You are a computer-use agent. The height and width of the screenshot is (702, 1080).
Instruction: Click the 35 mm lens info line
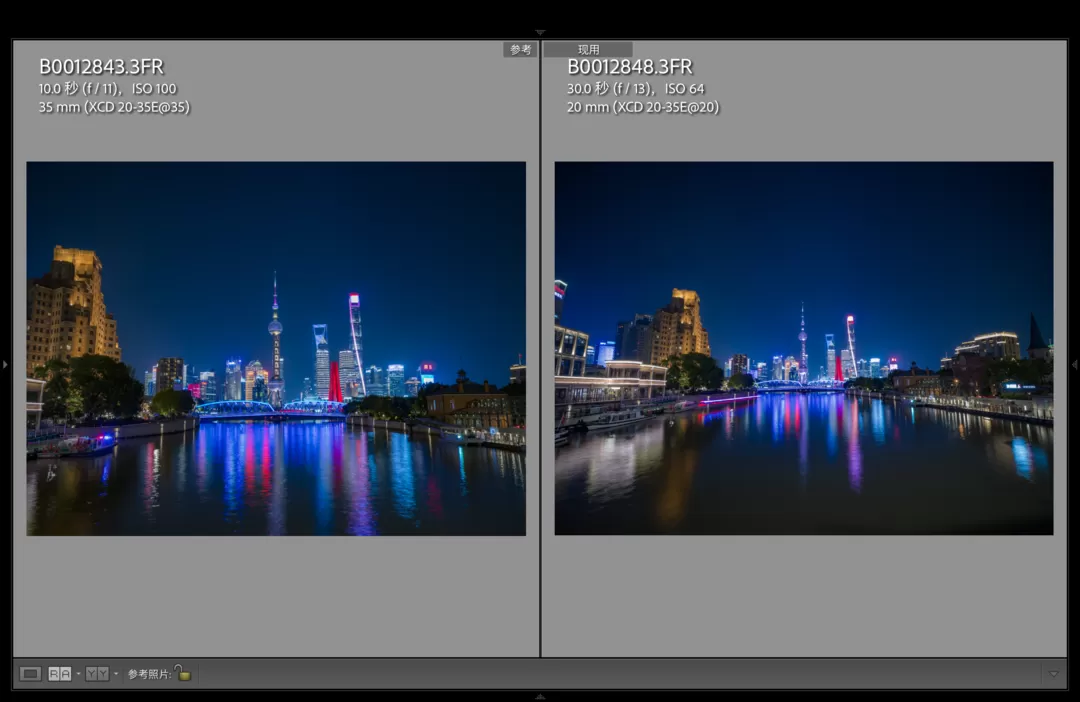coord(114,107)
